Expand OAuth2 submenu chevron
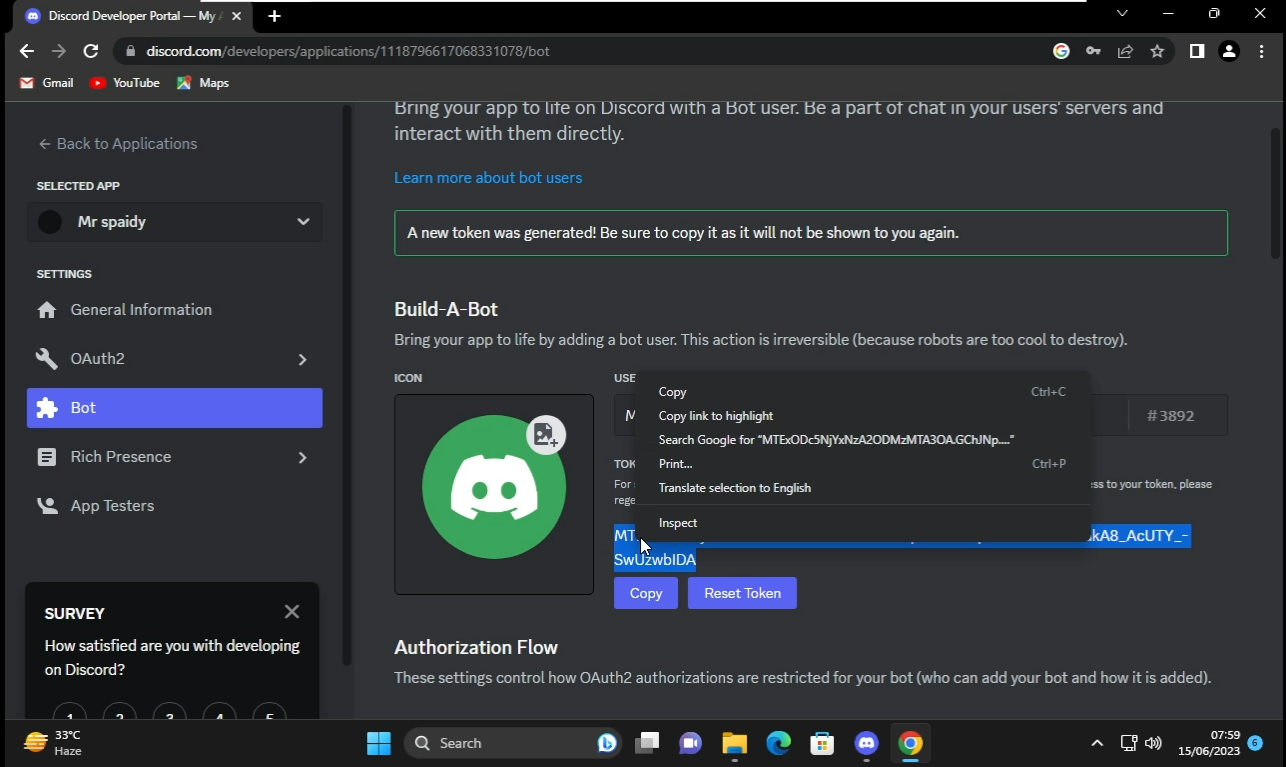Screen dimensions: 1286x767 302,359
